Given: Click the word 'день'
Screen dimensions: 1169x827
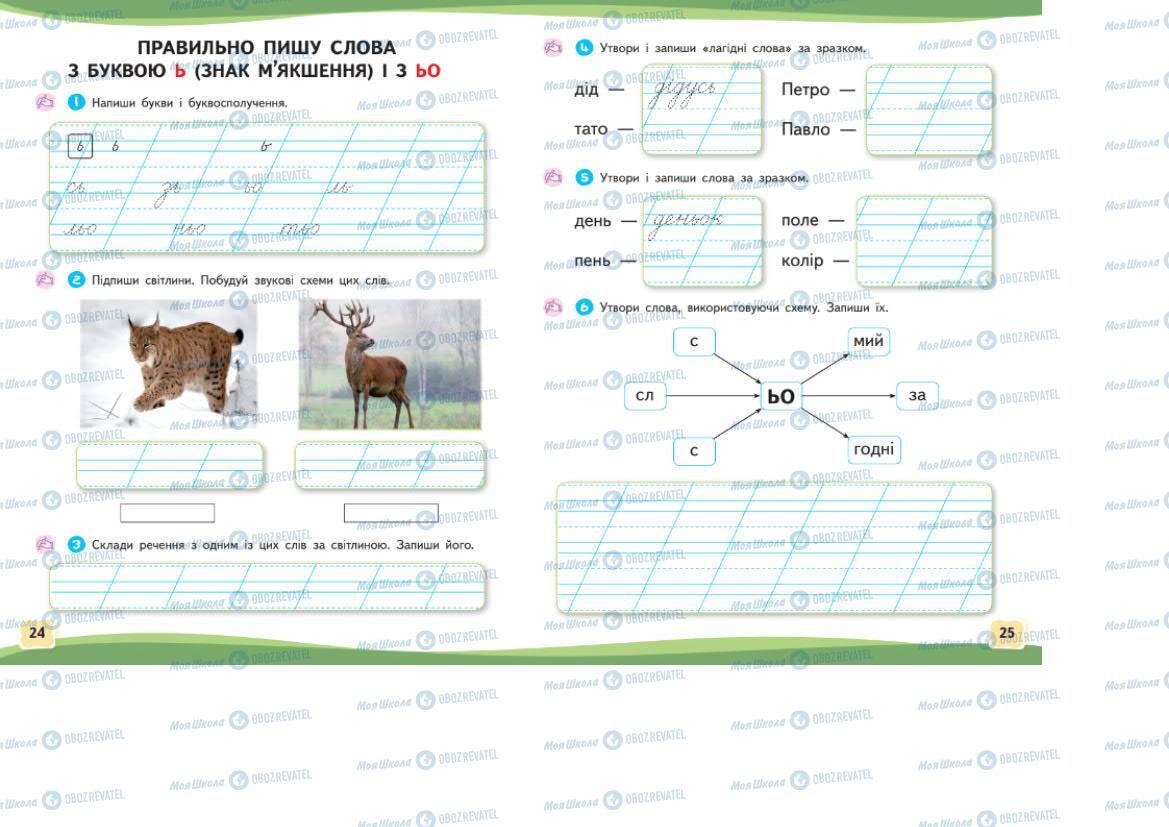Looking at the screenshot, I should [x=593, y=221].
